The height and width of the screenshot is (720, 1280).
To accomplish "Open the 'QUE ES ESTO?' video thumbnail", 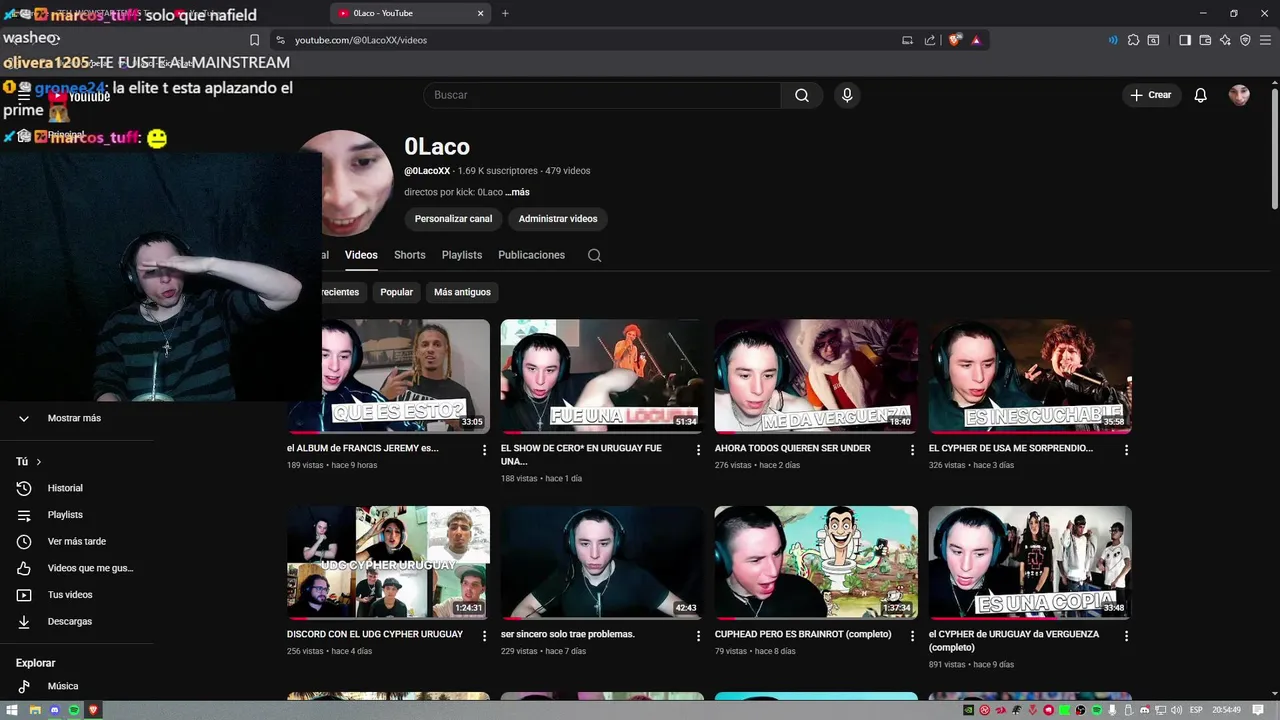I will [405, 376].
